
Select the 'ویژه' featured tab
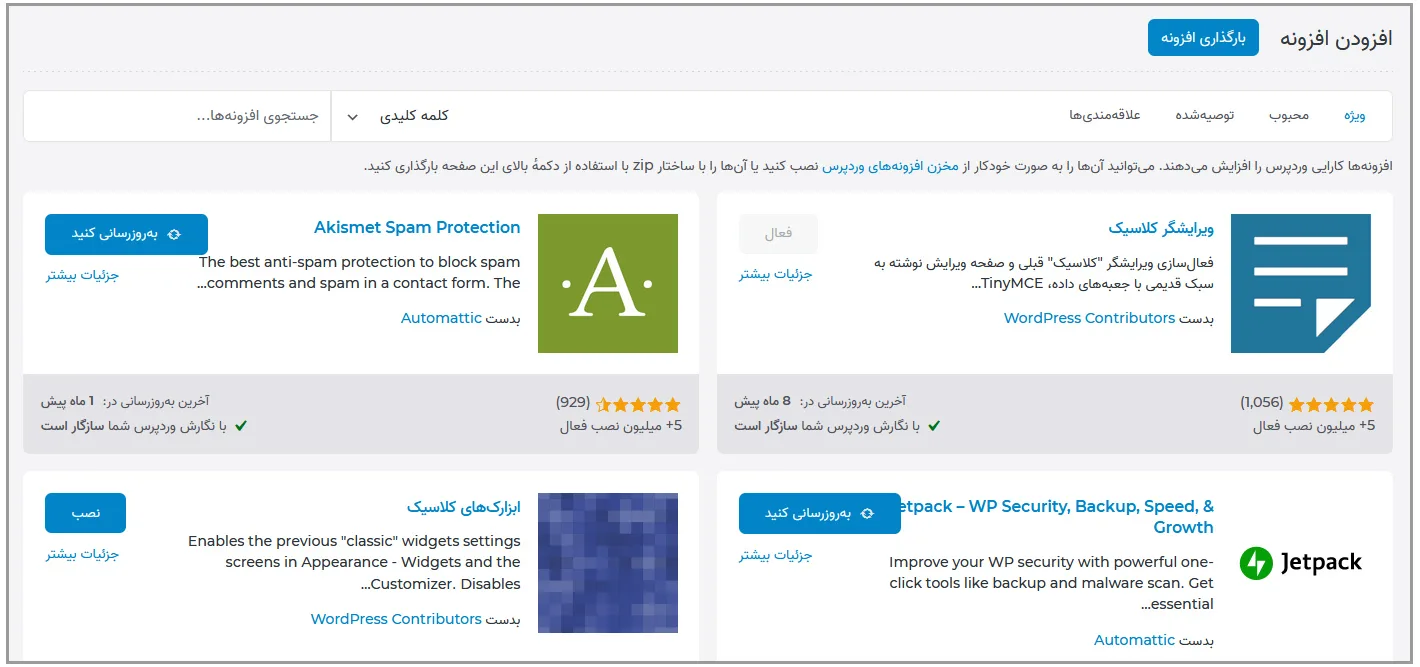click(x=1354, y=115)
